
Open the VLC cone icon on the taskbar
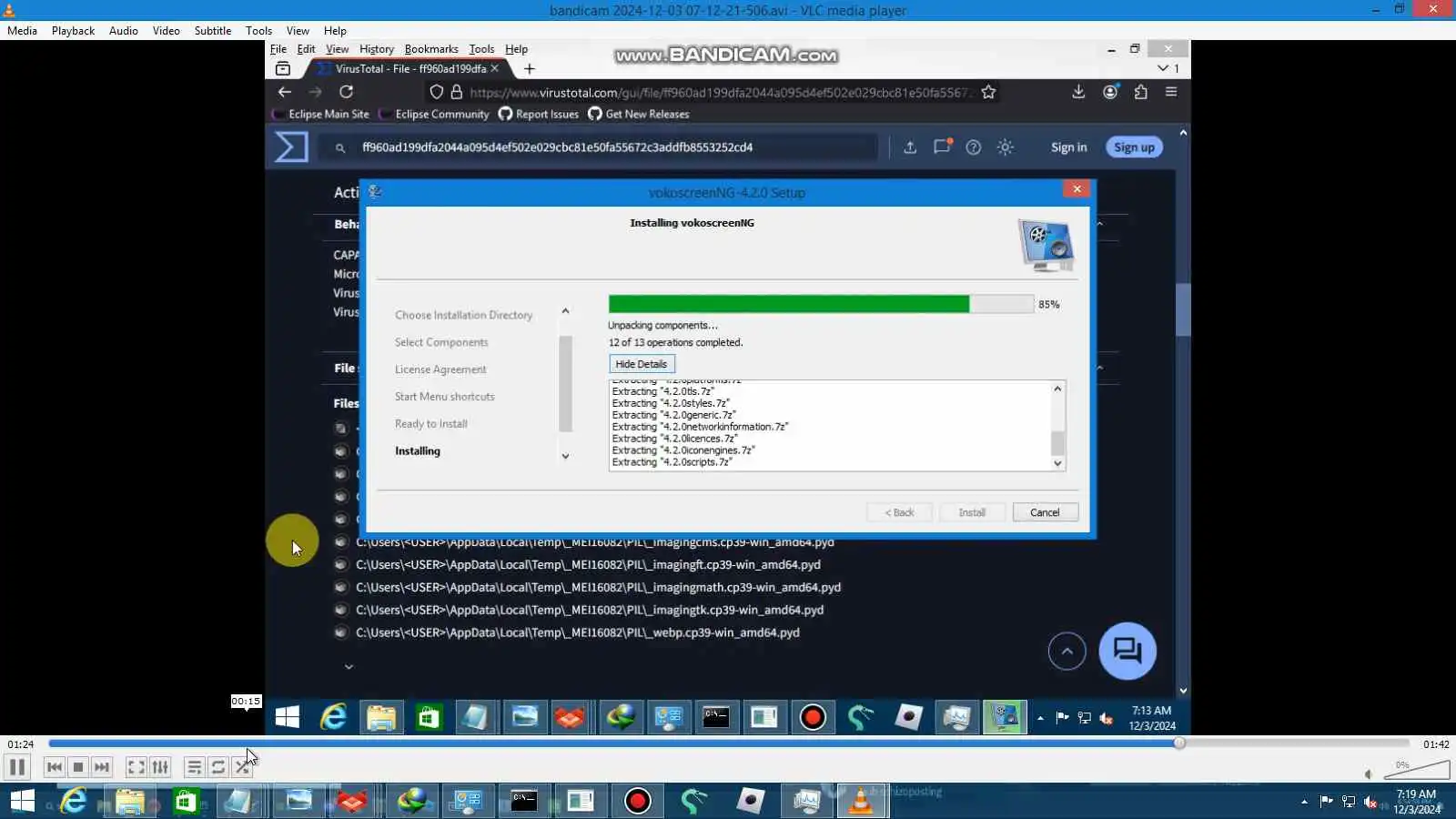[861, 801]
